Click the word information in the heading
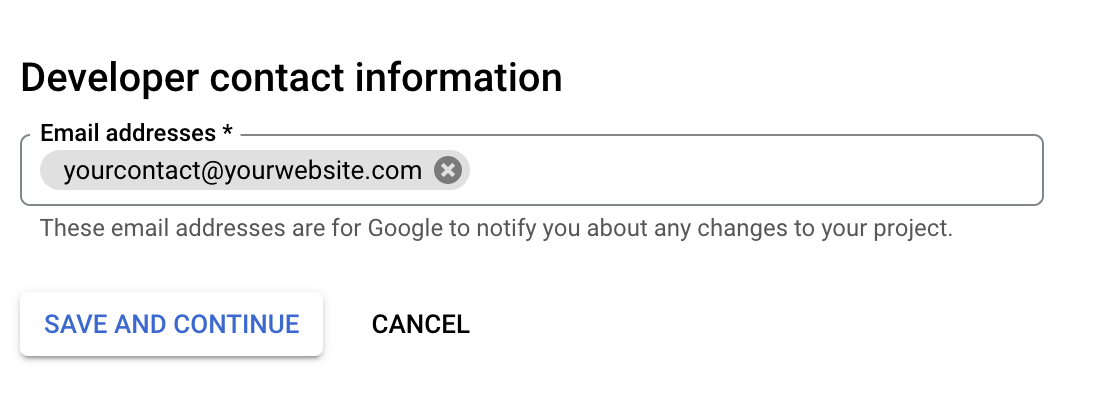The width and height of the screenshot is (1094, 398). pos(458,78)
